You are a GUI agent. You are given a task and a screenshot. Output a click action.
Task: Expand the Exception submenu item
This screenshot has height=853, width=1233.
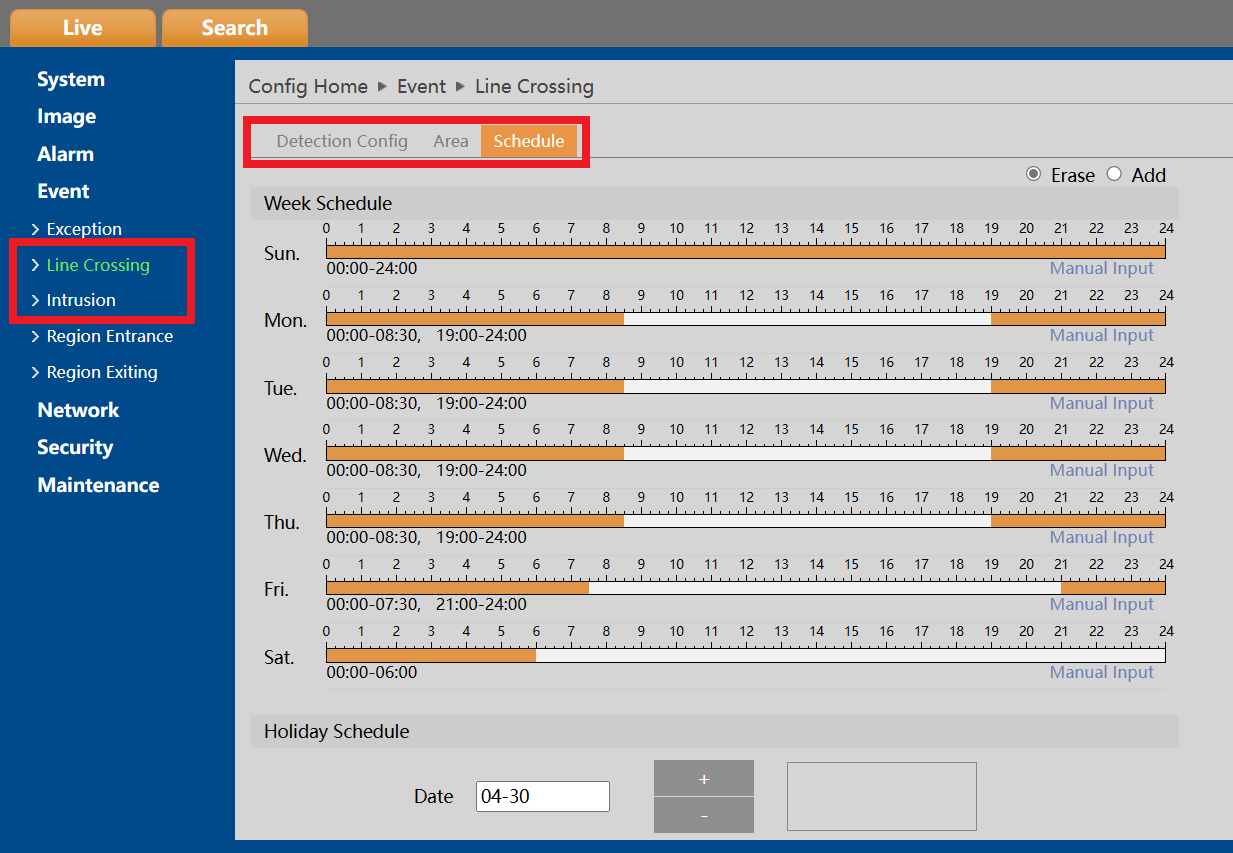(x=84, y=228)
